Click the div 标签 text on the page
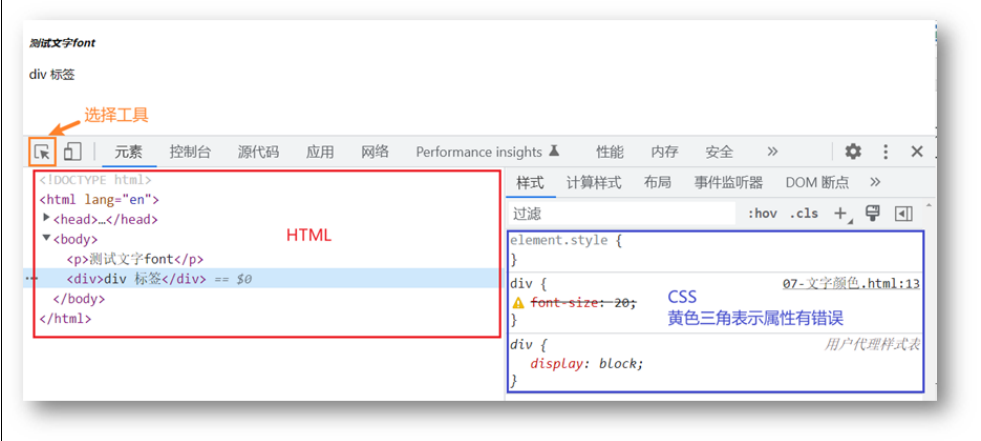This screenshot has width=981, height=441. [52, 74]
